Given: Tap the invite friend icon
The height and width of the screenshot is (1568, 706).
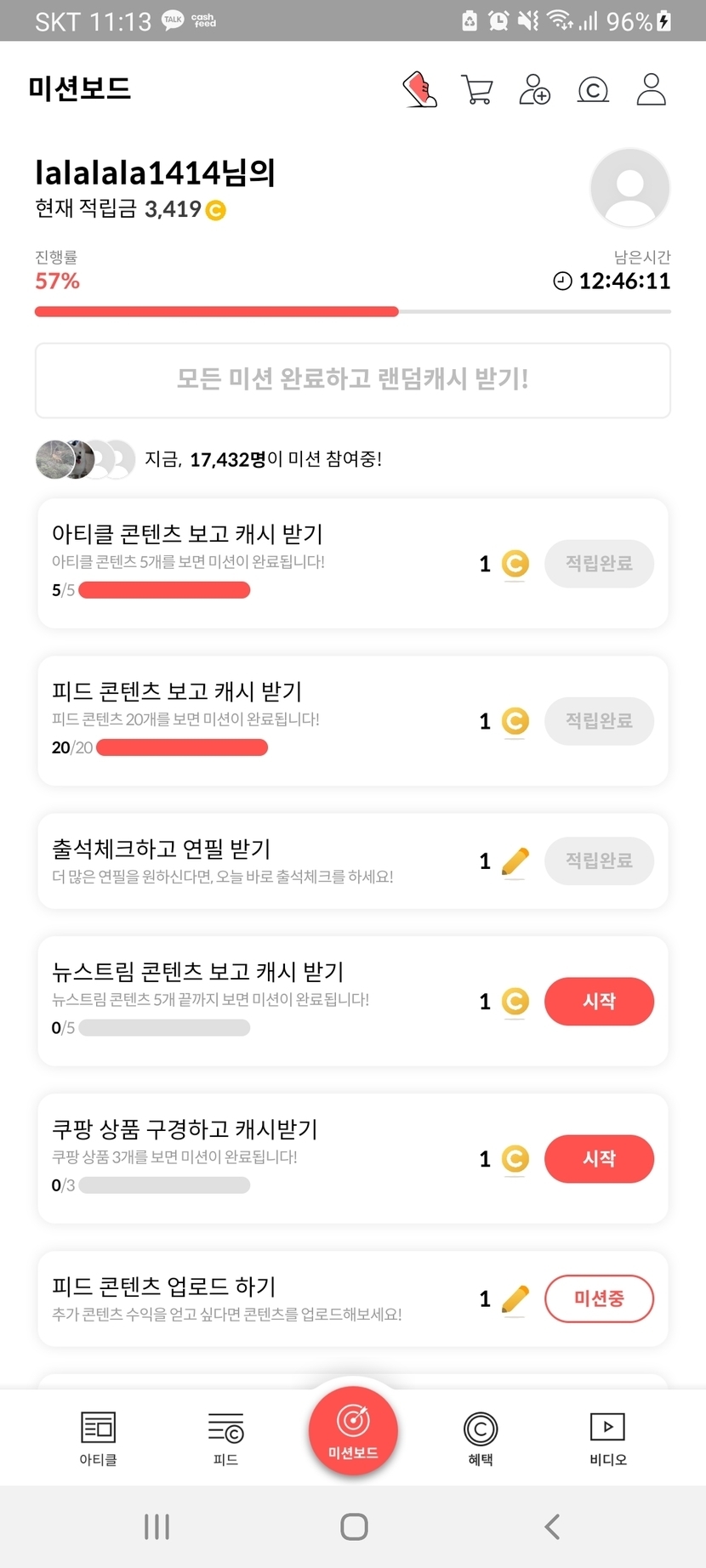Looking at the screenshot, I should point(534,89).
